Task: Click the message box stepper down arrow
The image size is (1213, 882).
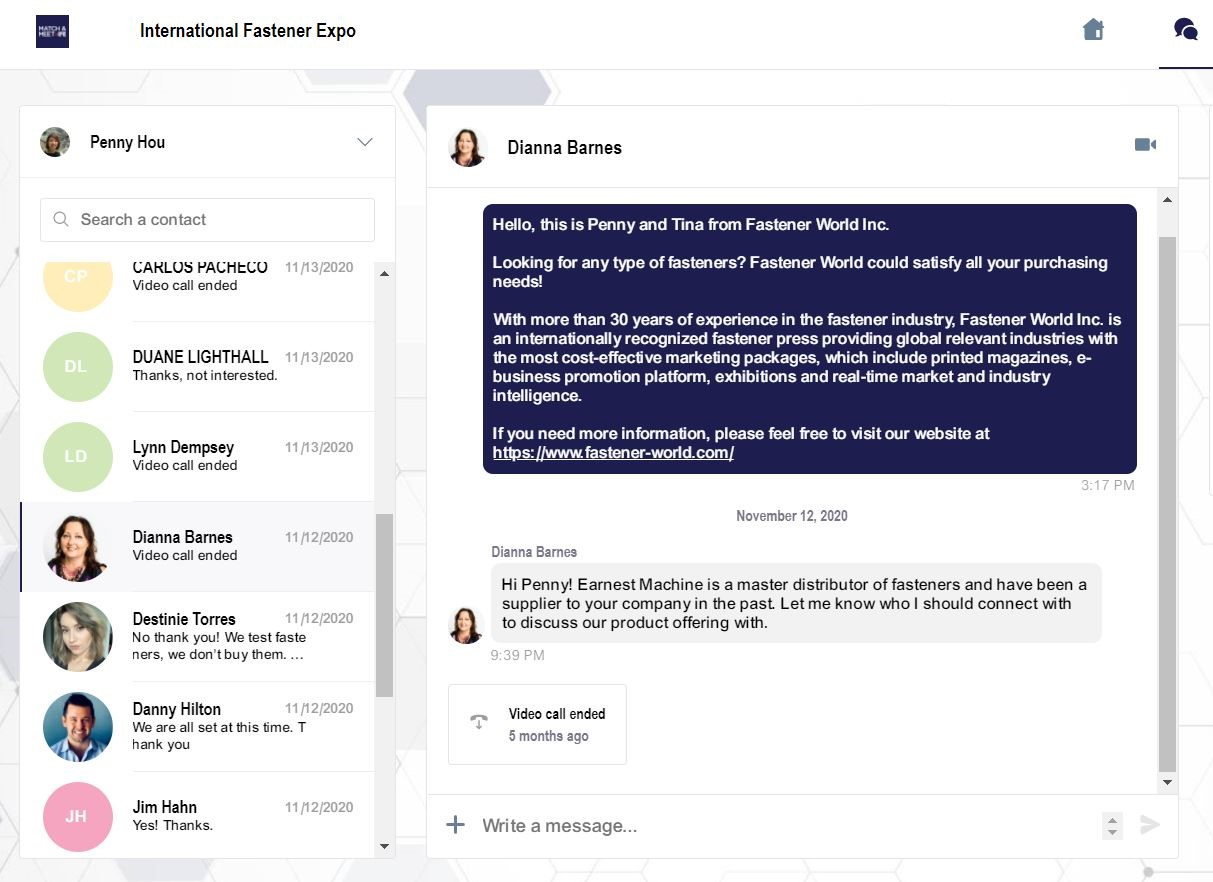Action: coord(1112,832)
